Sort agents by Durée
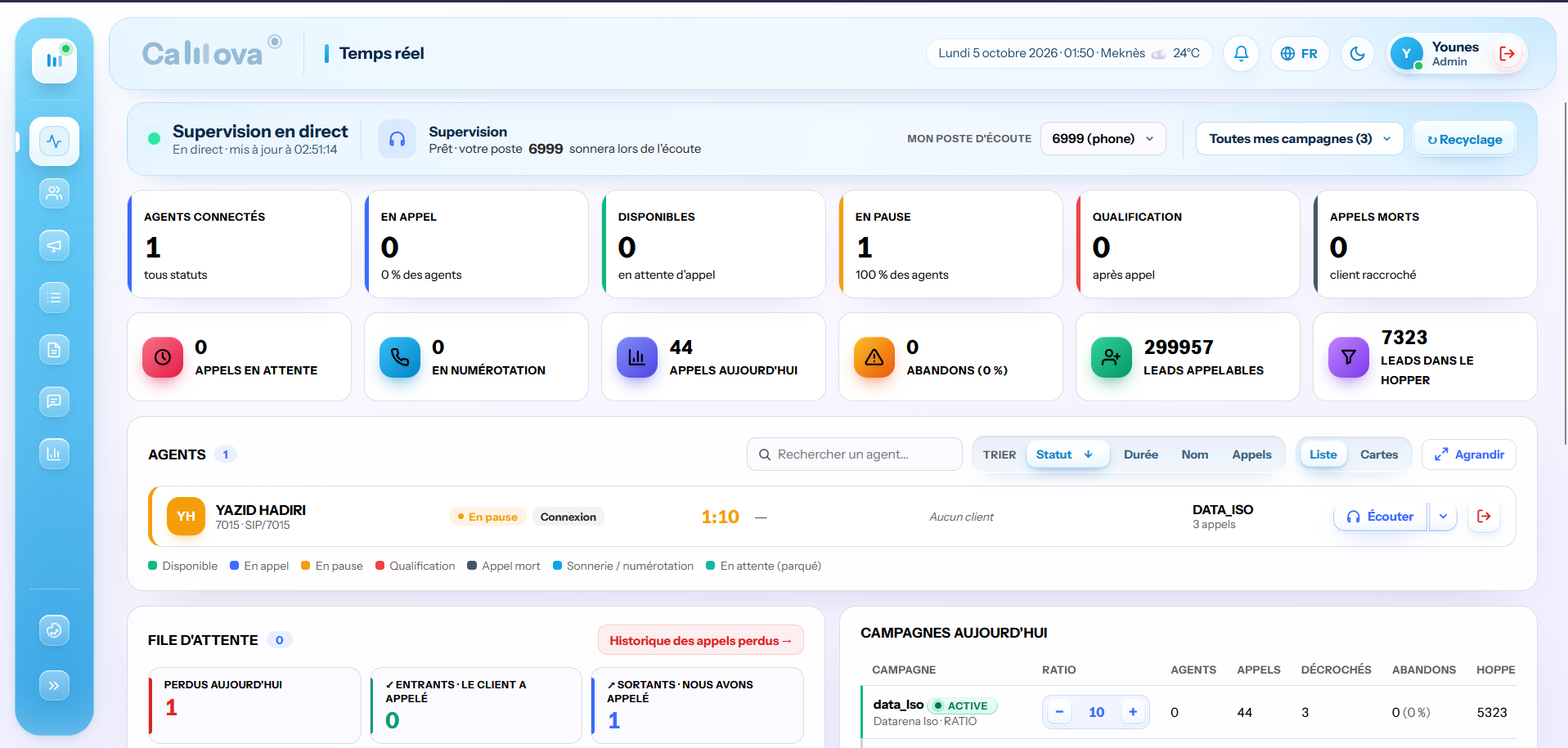The height and width of the screenshot is (748, 1568). click(1140, 455)
